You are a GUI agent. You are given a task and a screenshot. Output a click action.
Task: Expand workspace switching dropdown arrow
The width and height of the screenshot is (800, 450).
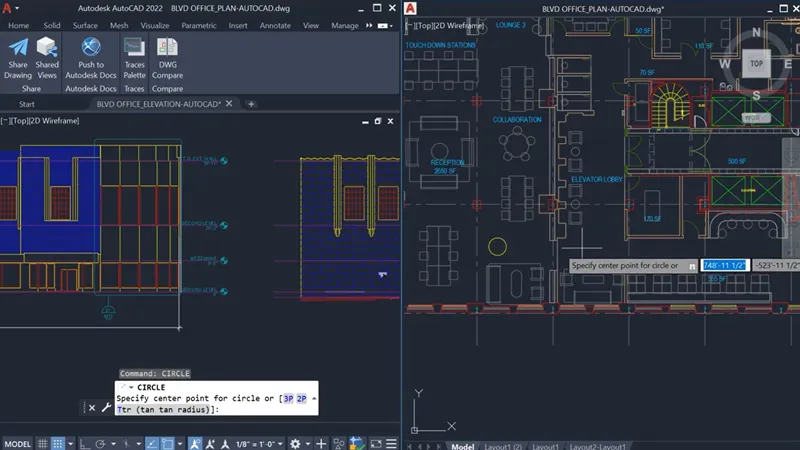(x=308, y=444)
